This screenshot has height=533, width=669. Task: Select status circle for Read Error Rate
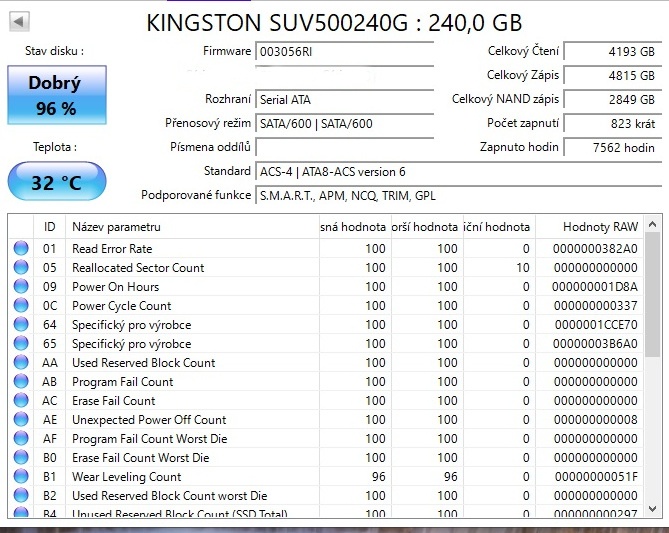[21, 248]
